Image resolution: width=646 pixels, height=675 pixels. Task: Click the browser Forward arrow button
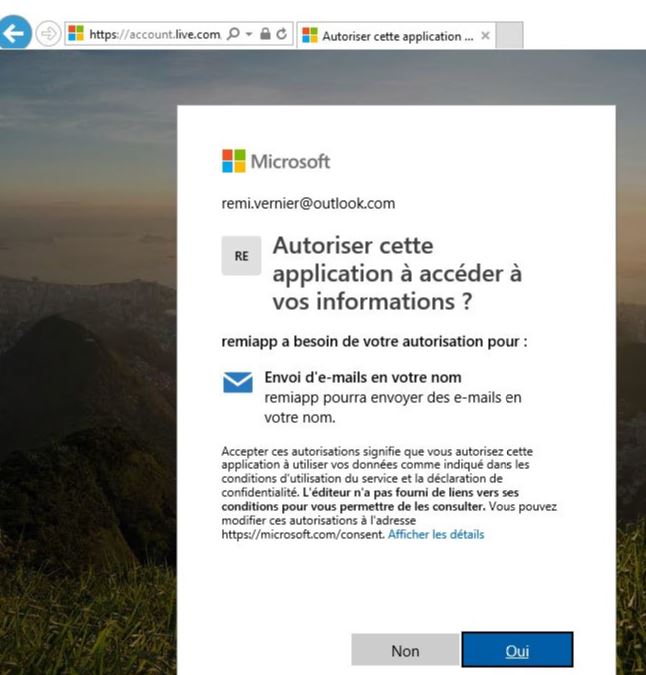[x=48, y=33]
